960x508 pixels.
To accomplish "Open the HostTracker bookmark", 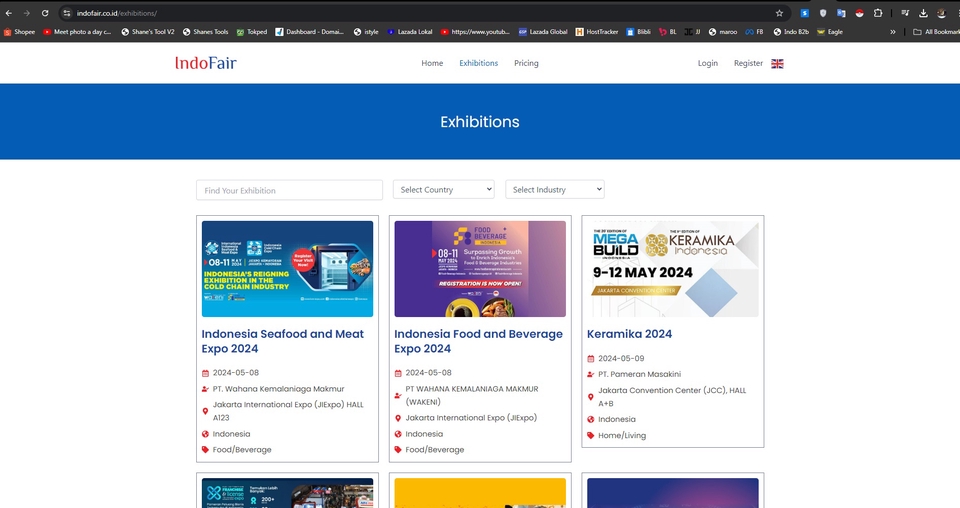I will pos(597,32).
